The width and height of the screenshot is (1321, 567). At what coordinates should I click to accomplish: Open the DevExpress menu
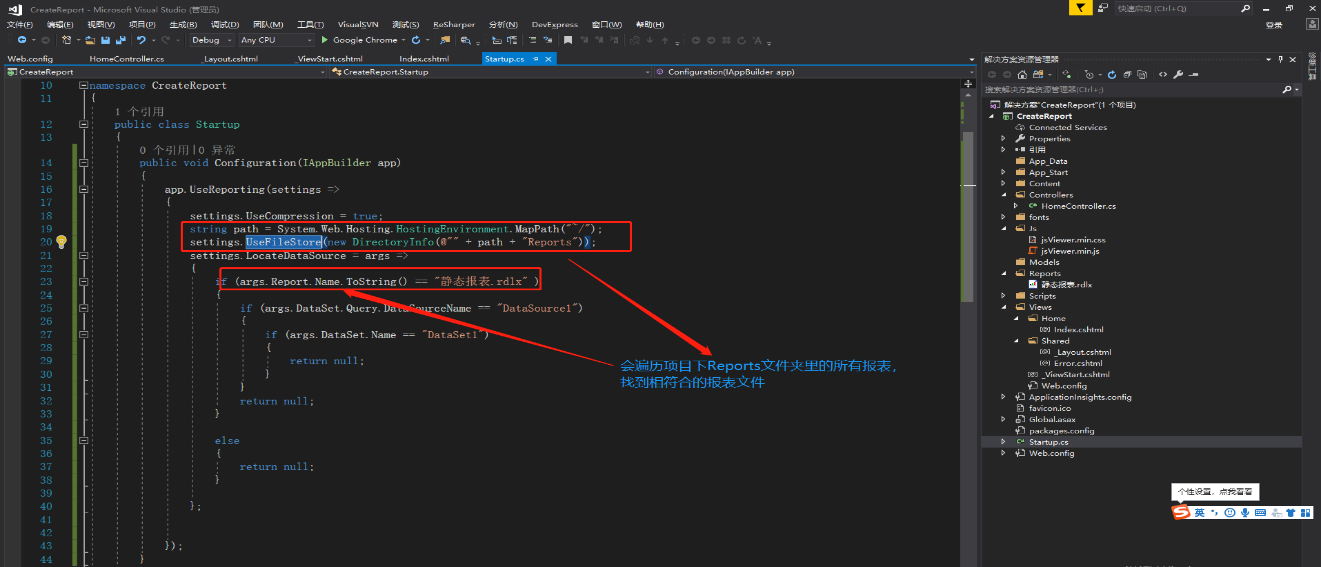pyautogui.click(x=554, y=24)
